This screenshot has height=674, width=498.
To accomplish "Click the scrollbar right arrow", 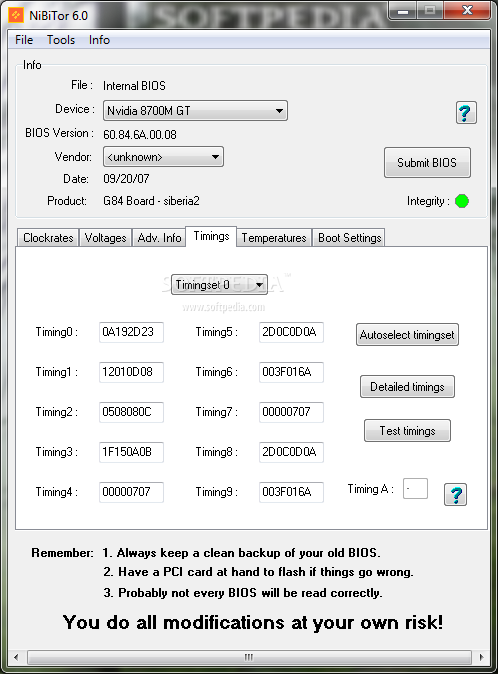I will click(x=481, y=657).
